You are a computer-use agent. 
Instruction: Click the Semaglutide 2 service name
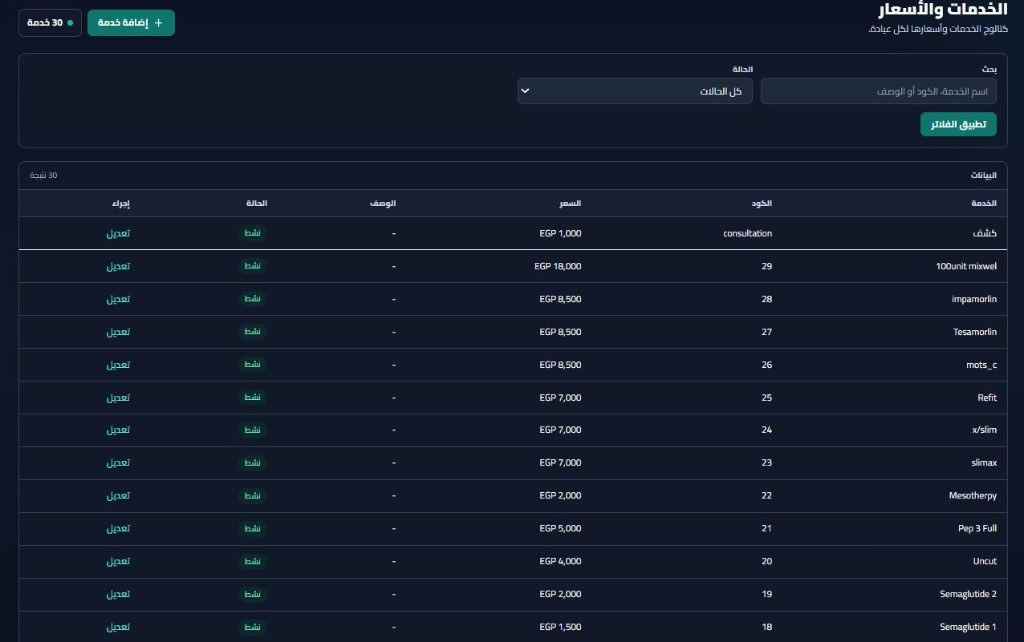[x=968, y=594]
